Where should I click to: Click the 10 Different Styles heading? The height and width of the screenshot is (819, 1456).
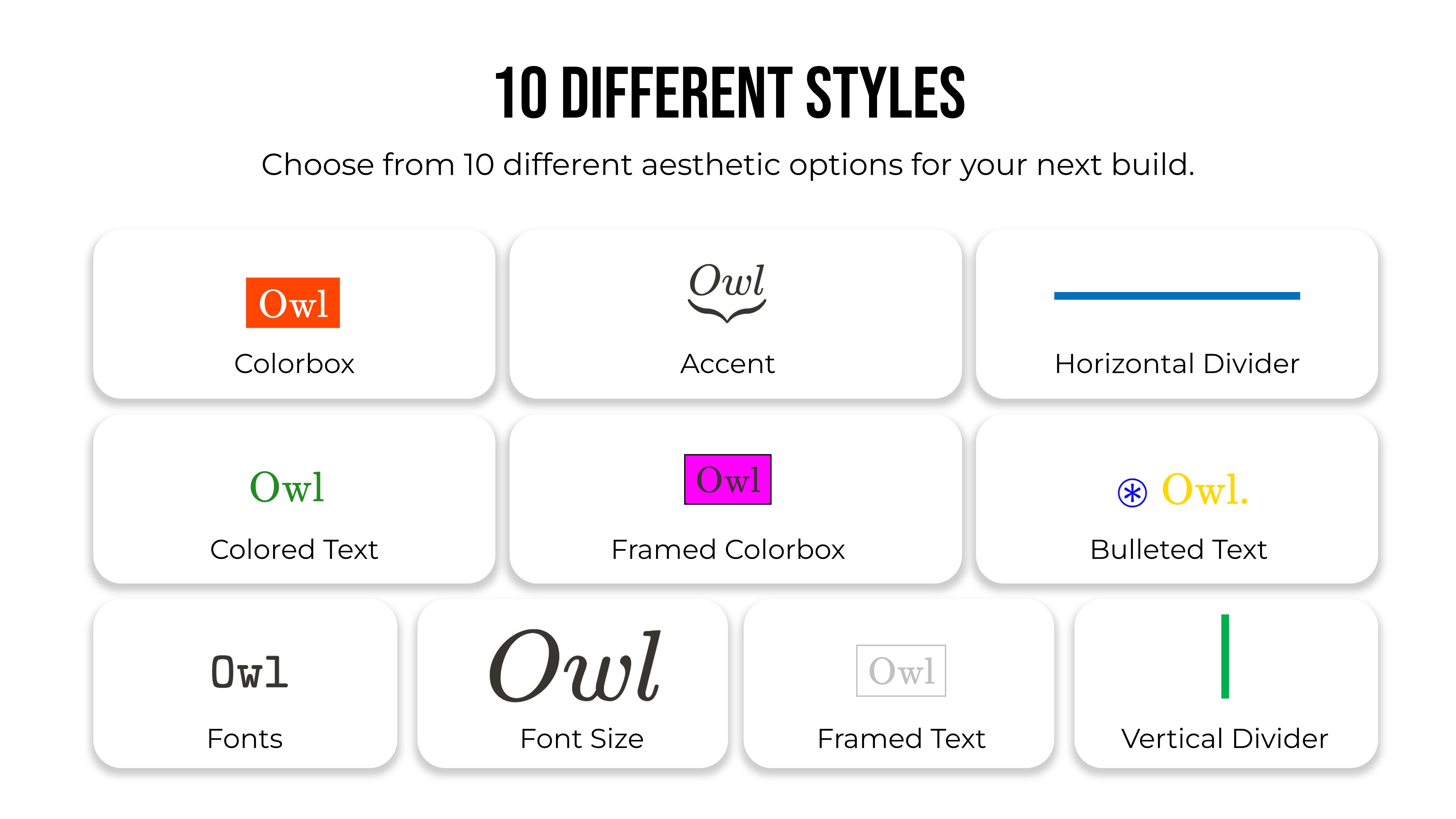tap(730, 93)
